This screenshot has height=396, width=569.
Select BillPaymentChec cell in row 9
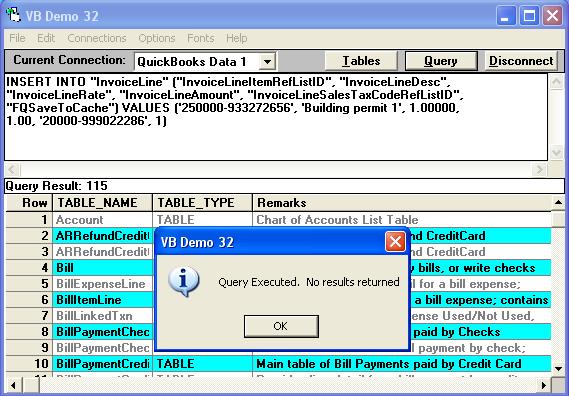pos(102,347)
